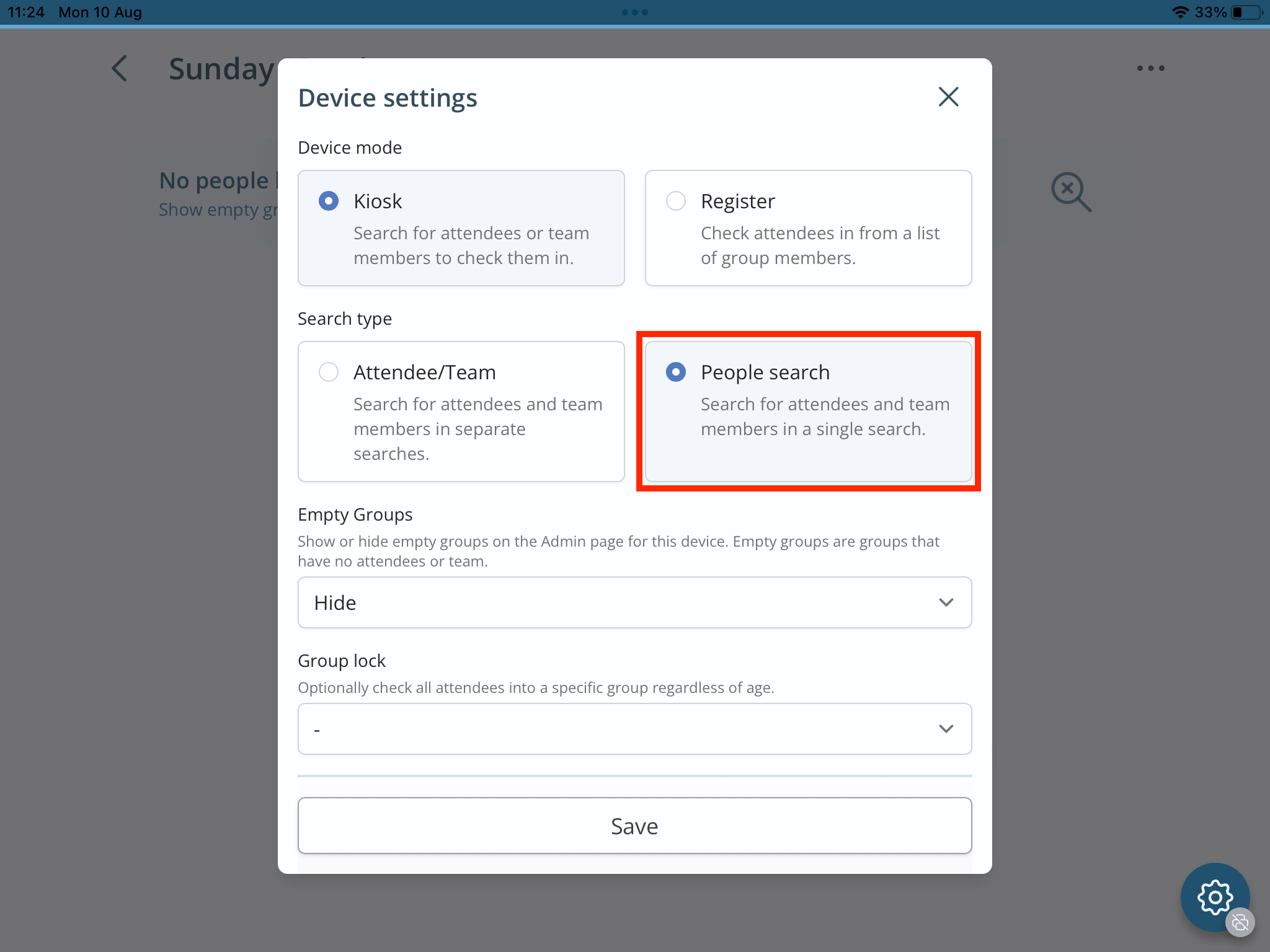Choose Attendee/Team search type

[x=329, y=372]
